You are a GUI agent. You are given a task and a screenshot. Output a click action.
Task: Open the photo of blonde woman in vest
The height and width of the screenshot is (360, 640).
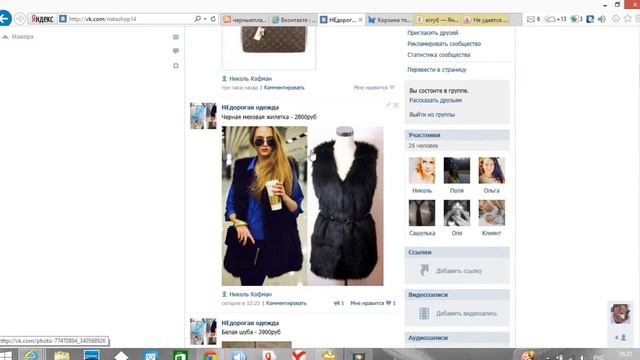[264, 206]
